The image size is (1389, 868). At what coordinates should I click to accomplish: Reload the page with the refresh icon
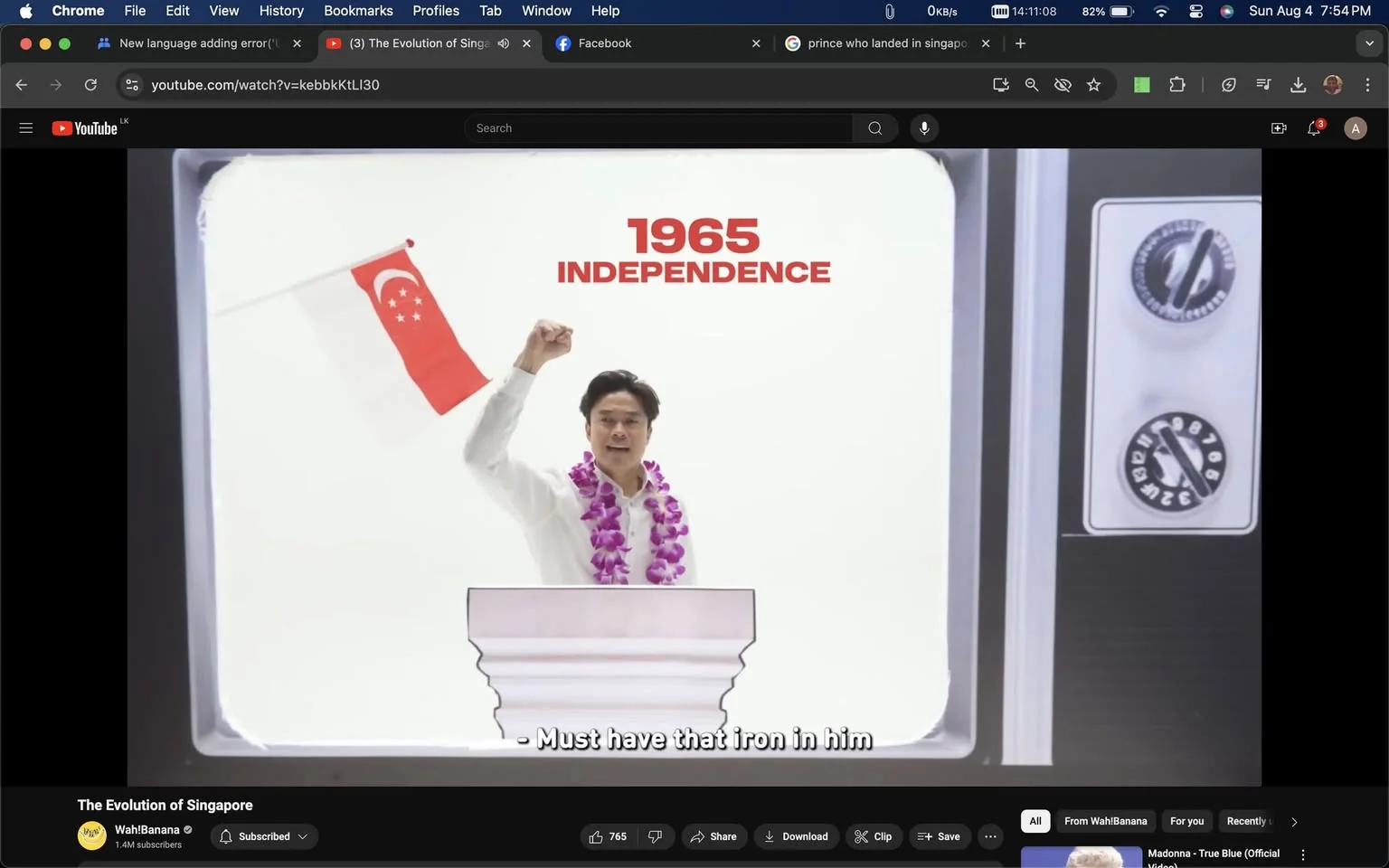tap(90, 85)
